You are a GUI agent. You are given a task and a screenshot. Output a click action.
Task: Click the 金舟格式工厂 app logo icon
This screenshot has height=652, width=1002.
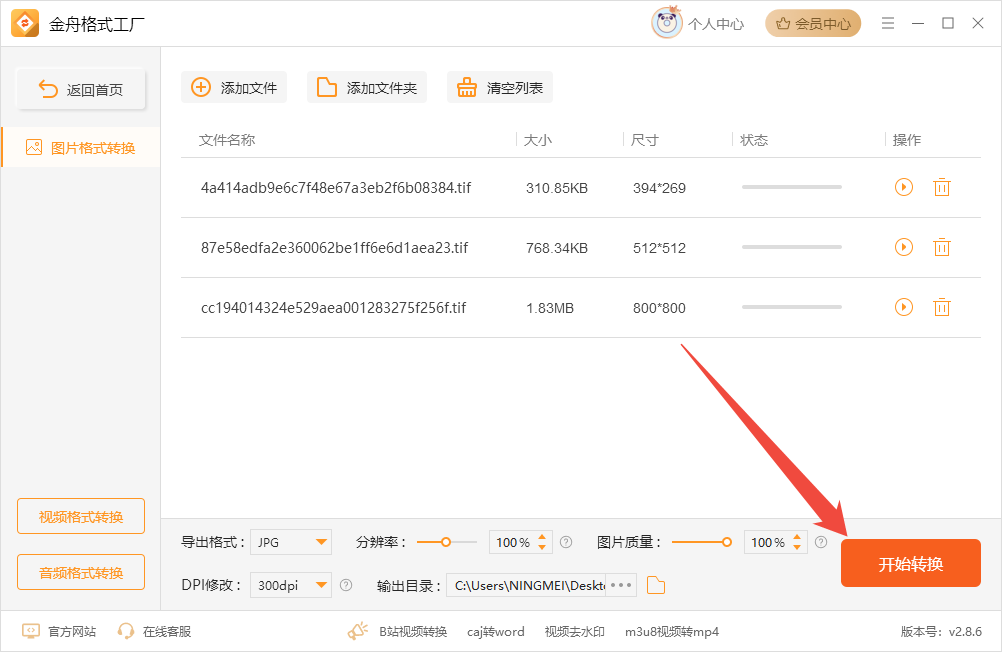25,24
